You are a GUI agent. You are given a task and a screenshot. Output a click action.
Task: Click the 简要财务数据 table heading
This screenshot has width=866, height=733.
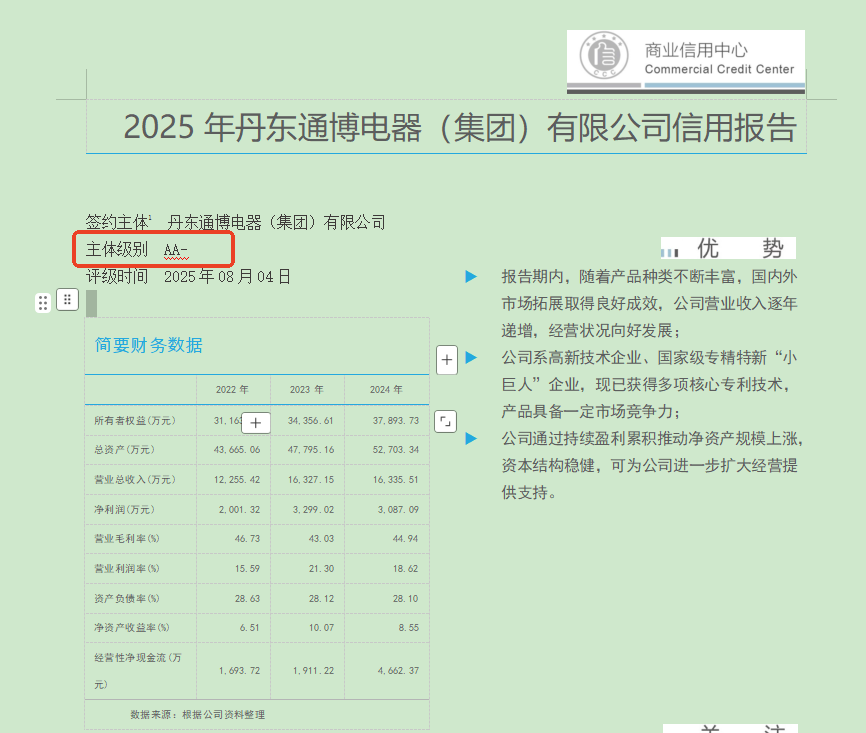[x=149, y=346]
